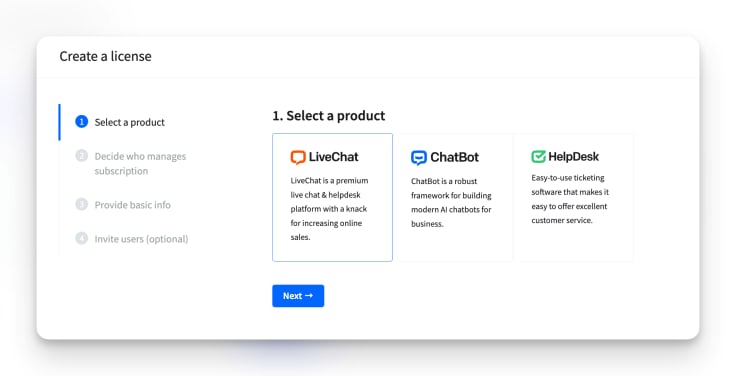Click the LiveChat product name
Screen dimensions: 736x376
[333, 157]
